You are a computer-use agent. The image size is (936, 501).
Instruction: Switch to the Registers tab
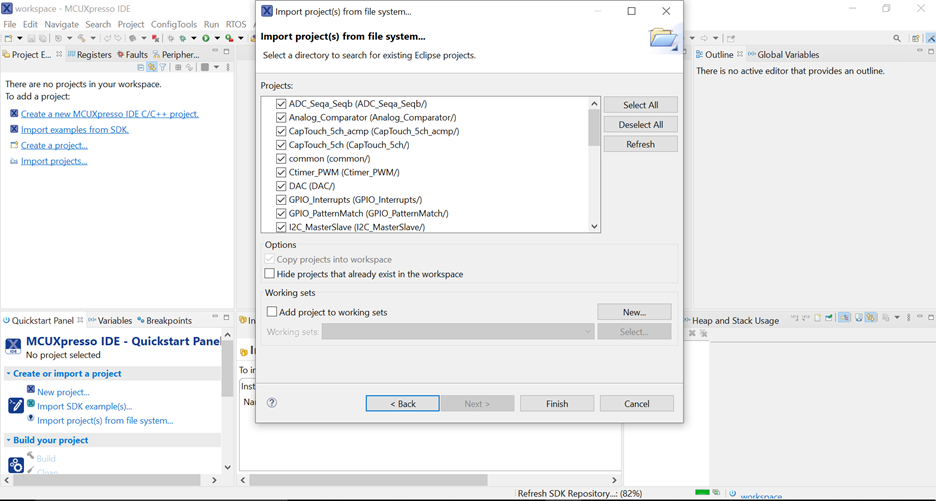click(x=90, y=54)
